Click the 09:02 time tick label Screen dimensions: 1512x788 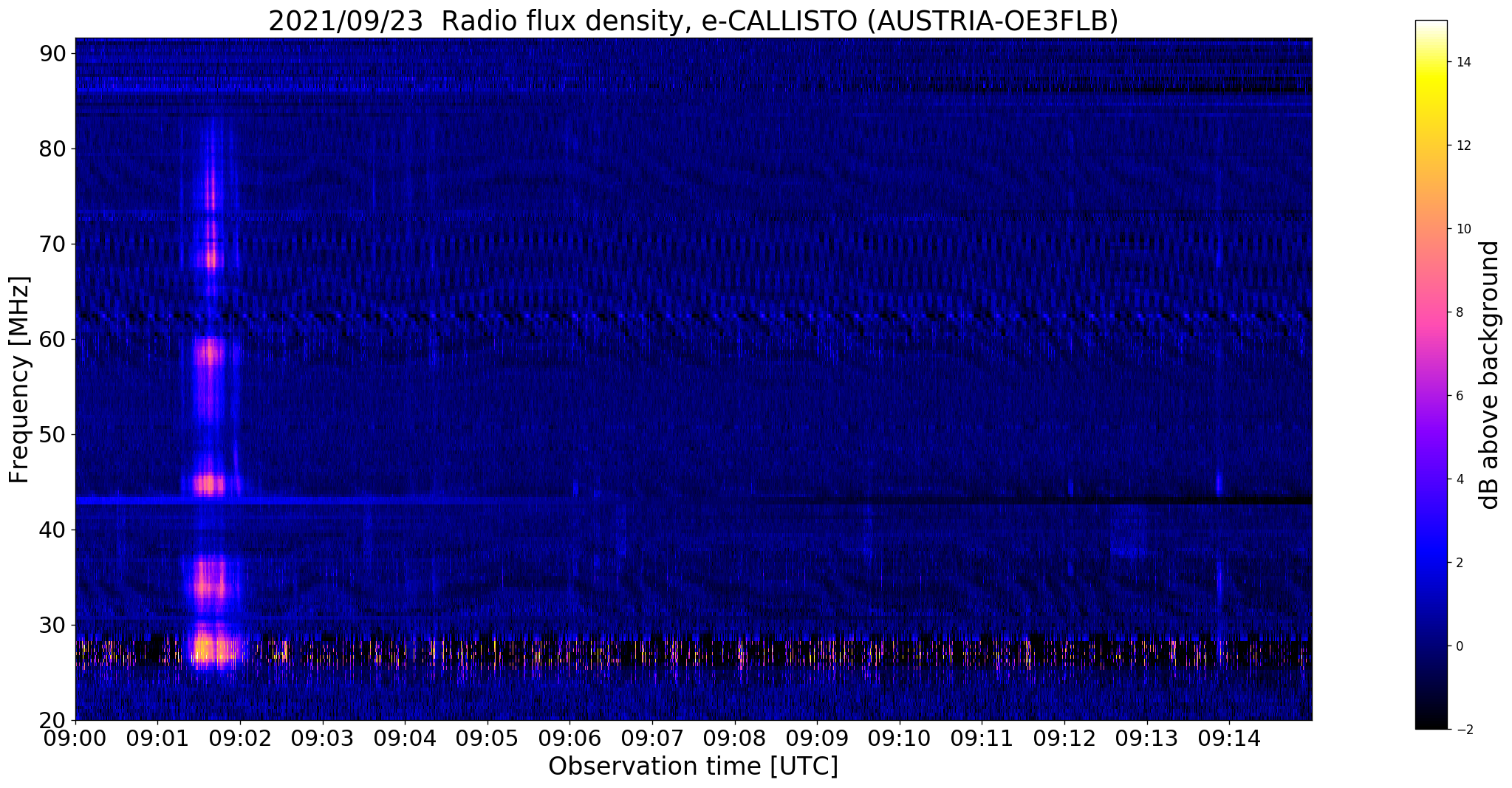pos(240,739)
